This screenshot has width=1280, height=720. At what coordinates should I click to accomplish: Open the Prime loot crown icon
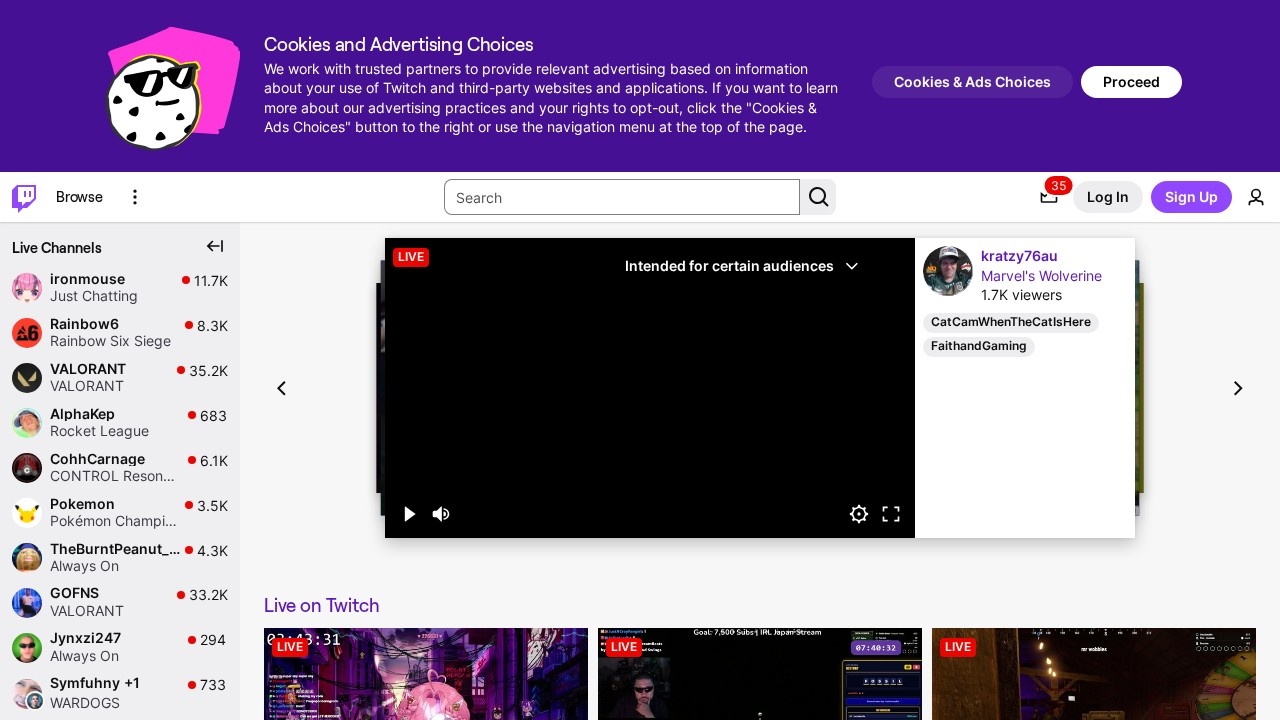[1048, 197]
